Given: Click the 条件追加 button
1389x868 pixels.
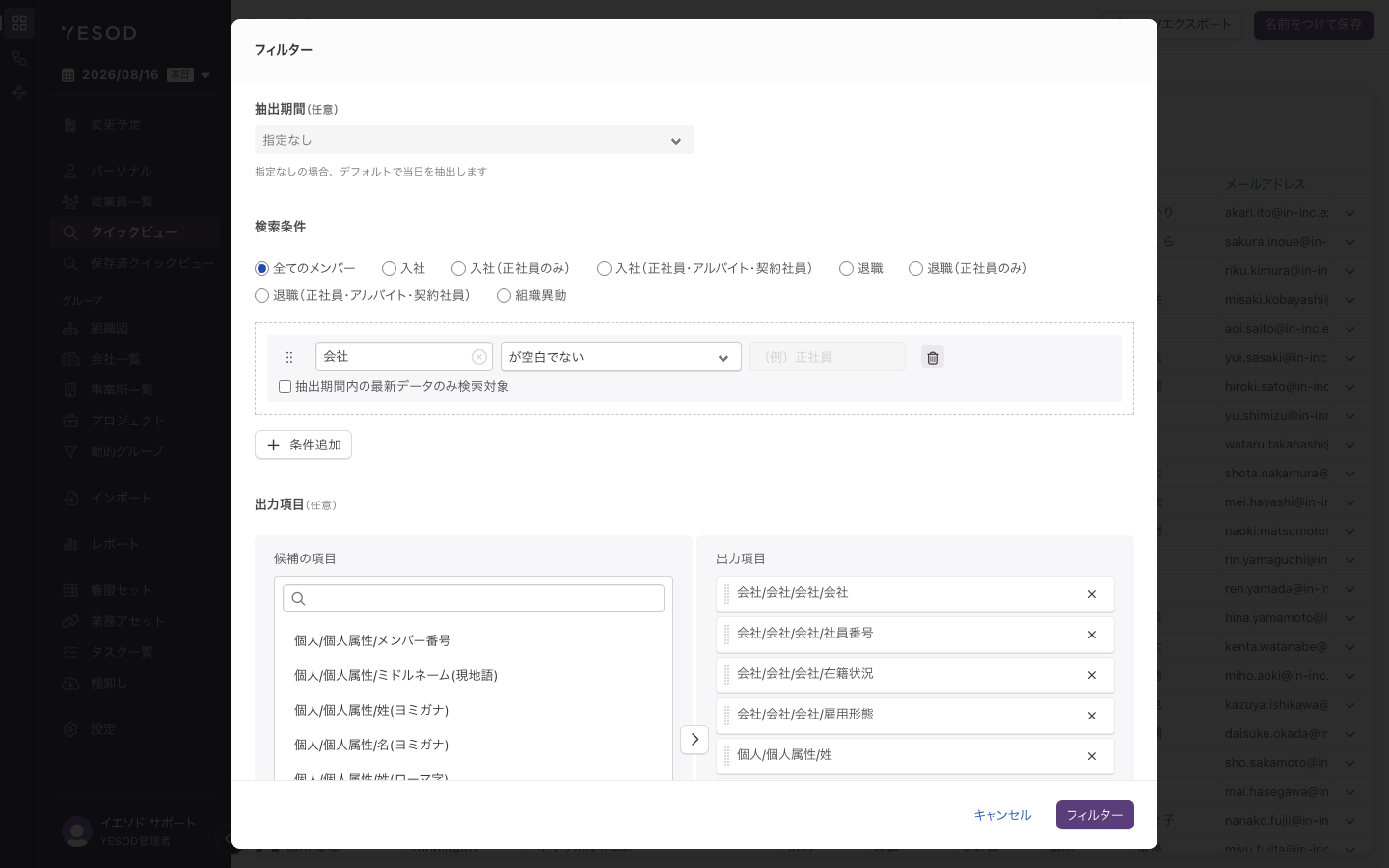Looking at the screenshot, I should click(303, 445).
